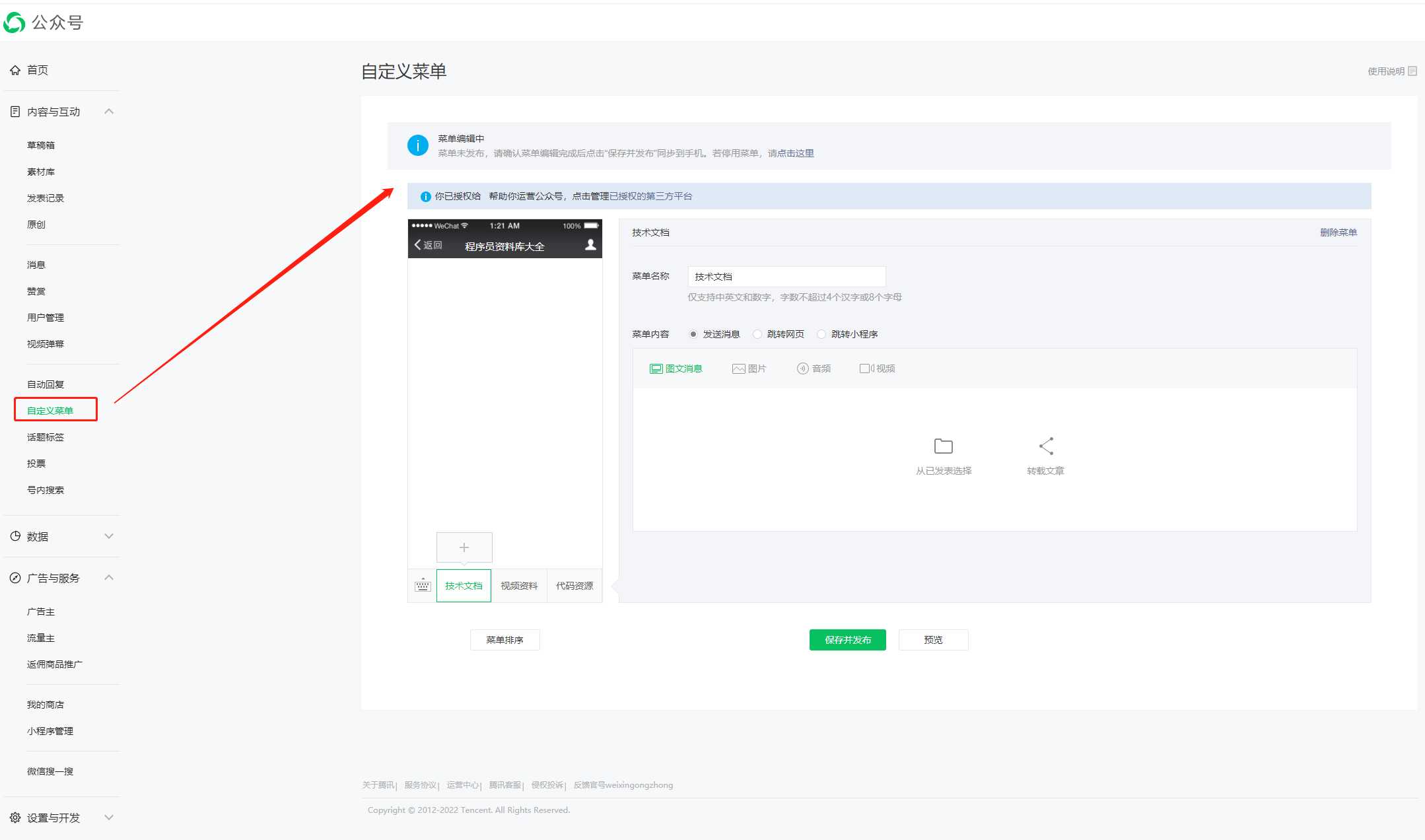The width and height of the screenshot is (1425, 840).
Task: Click the 关于腾讯 footer link
Action: (x=378, y=785)
